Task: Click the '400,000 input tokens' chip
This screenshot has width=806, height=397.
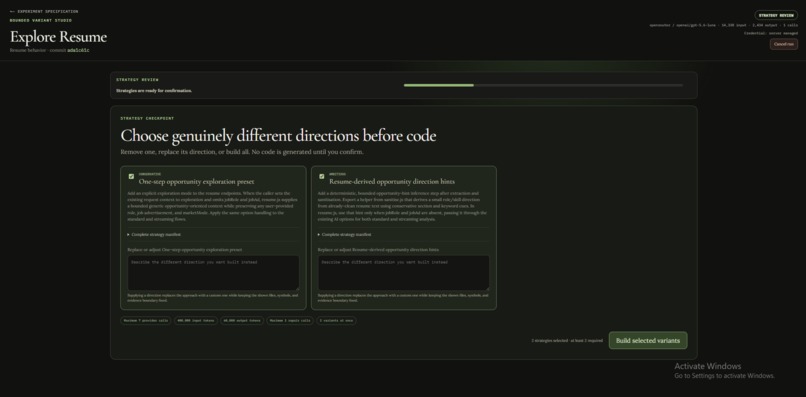Action: pyautogui.click(x=196, y=320)
